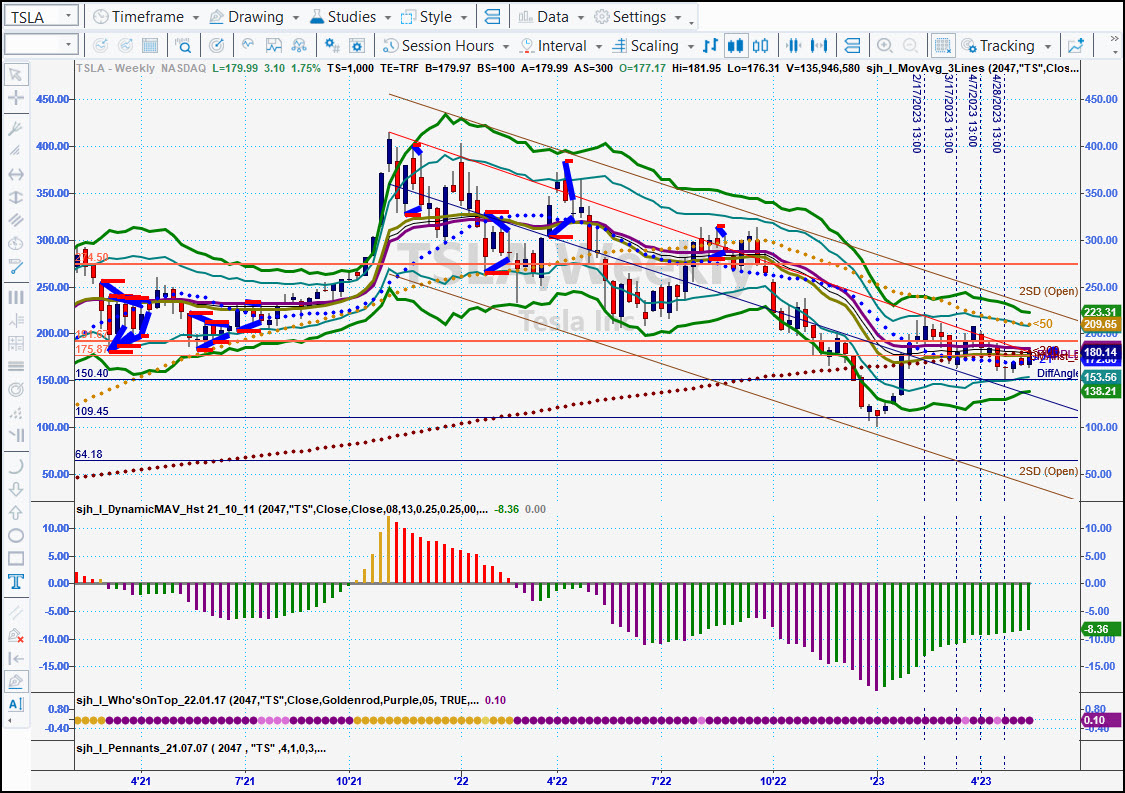Image resolution: width=1125 pixels, height=793 pixels.
Task: Open the Studies menu
Action: pos(350,17)
